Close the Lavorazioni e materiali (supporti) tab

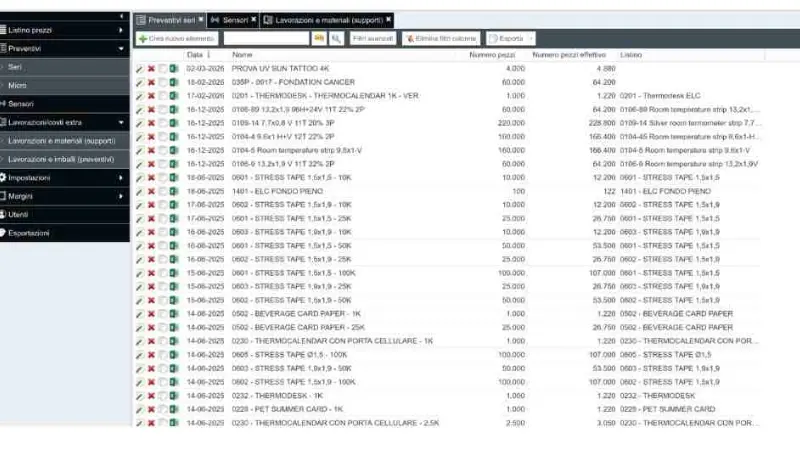point(389,19)
